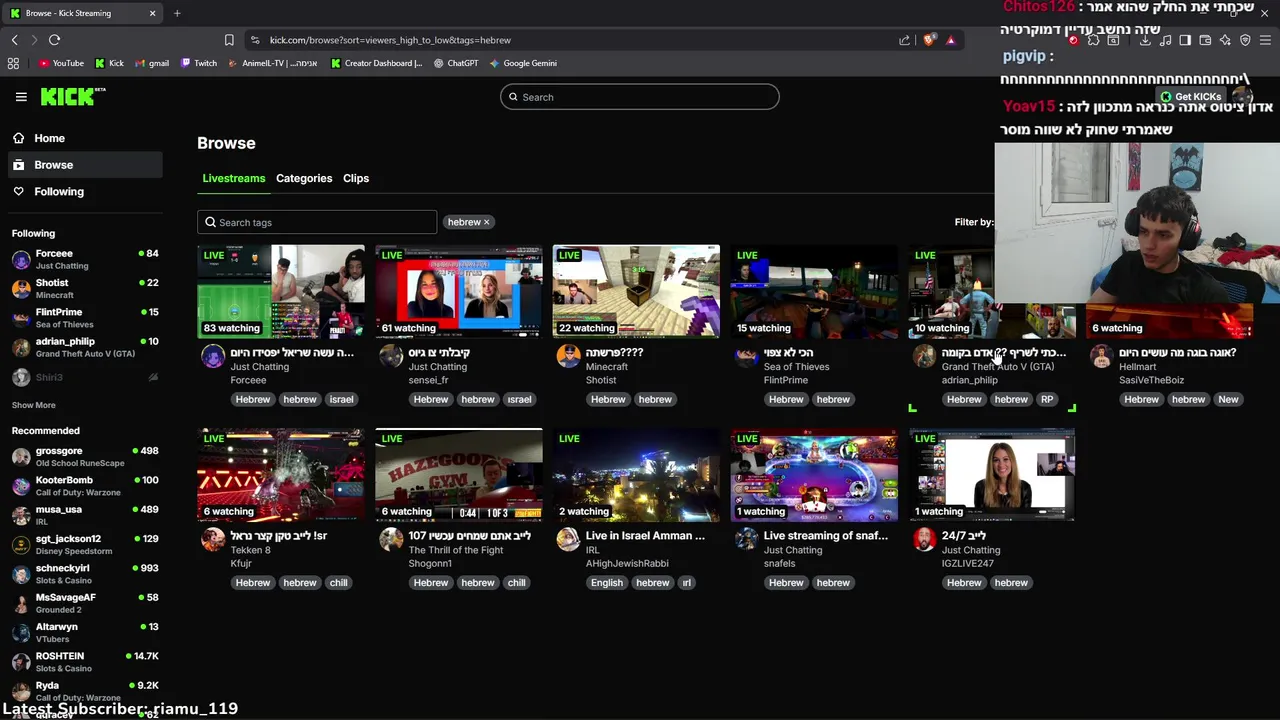Open Grand Theft Auto V category link under stream
Image resolution: width=1280 pixels, height=720 pixels.
point(998,367)
